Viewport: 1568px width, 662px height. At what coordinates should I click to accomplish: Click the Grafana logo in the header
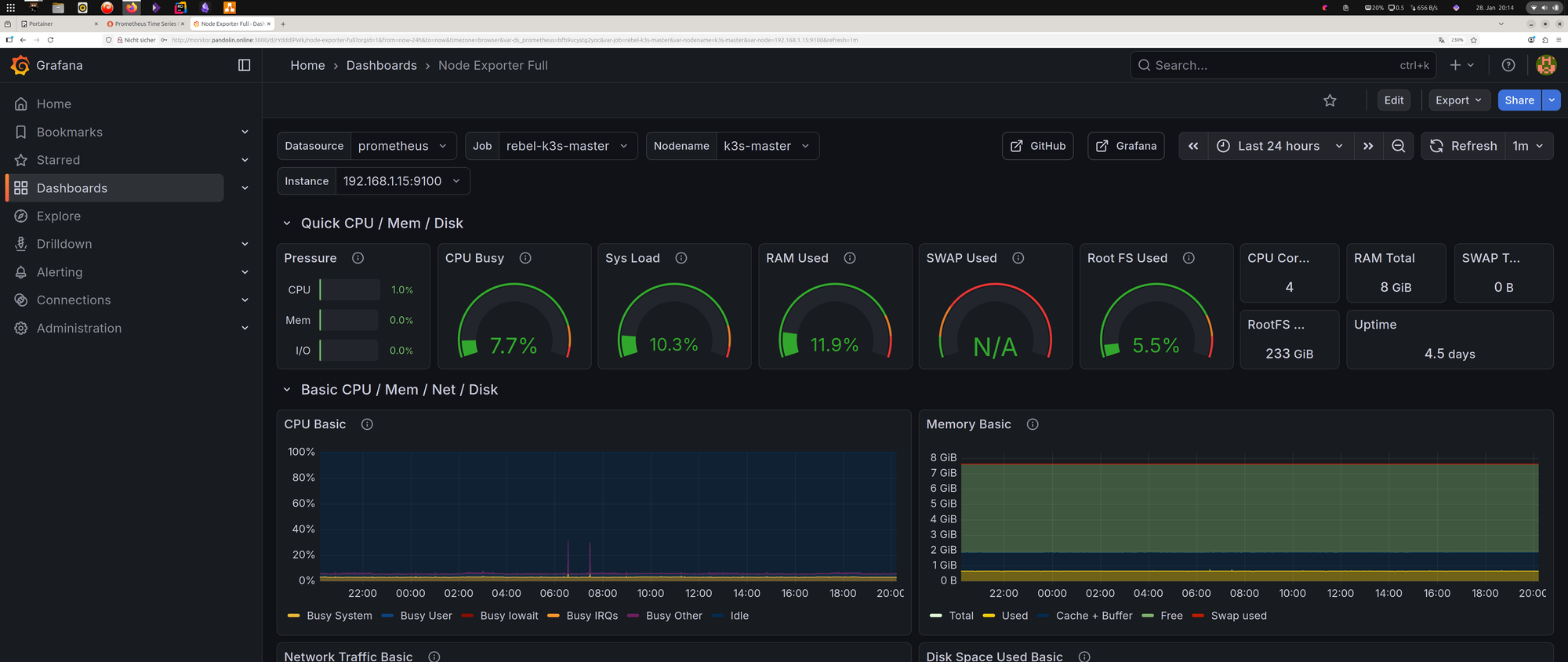[20, 65]
